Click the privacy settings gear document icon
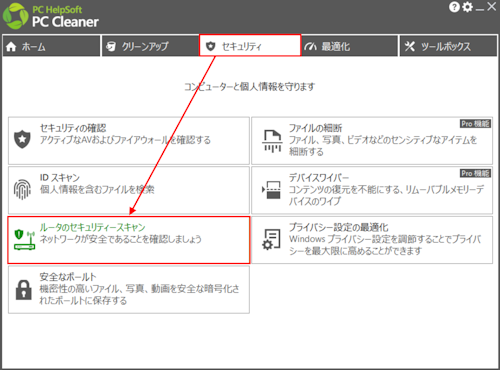The image size is (500, 370). 272,239
